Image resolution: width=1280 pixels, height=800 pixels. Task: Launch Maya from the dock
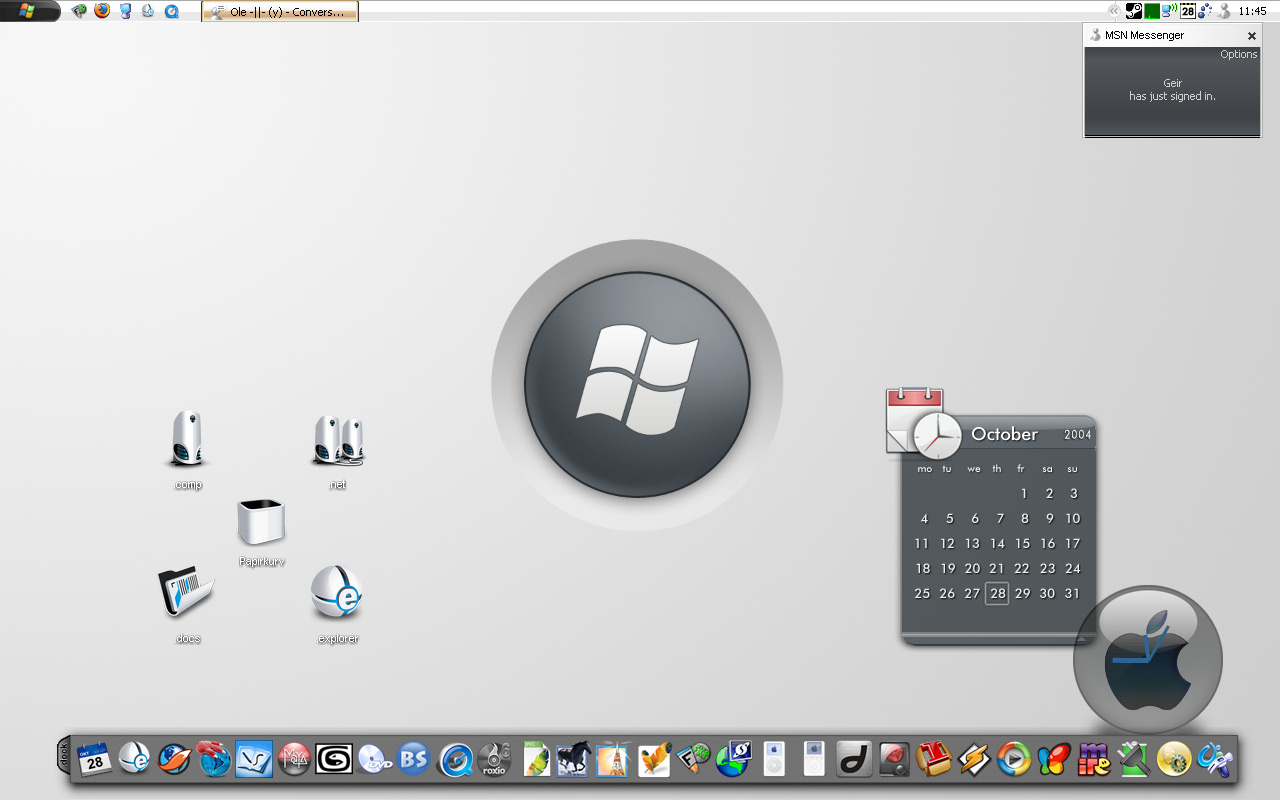click(x=294, y=760)
